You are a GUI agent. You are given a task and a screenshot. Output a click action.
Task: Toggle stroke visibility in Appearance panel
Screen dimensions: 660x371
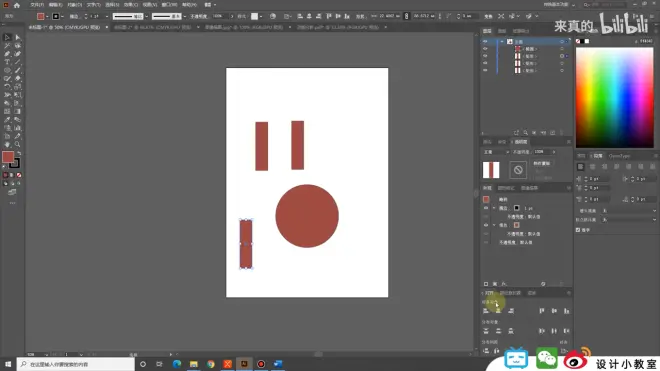[x=486, y=208]
